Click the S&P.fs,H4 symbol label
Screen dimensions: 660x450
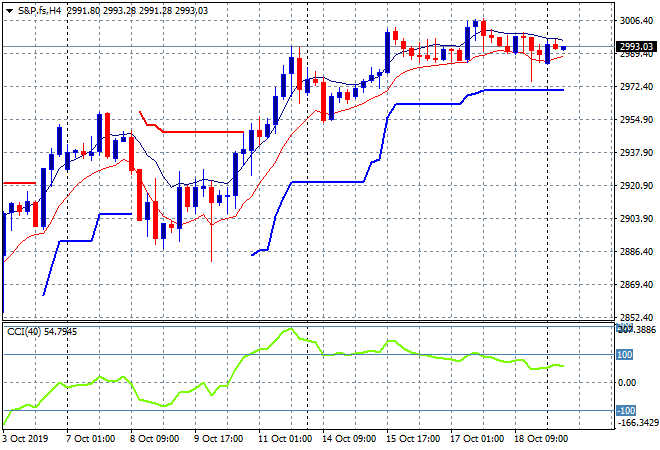coord(40,11)
